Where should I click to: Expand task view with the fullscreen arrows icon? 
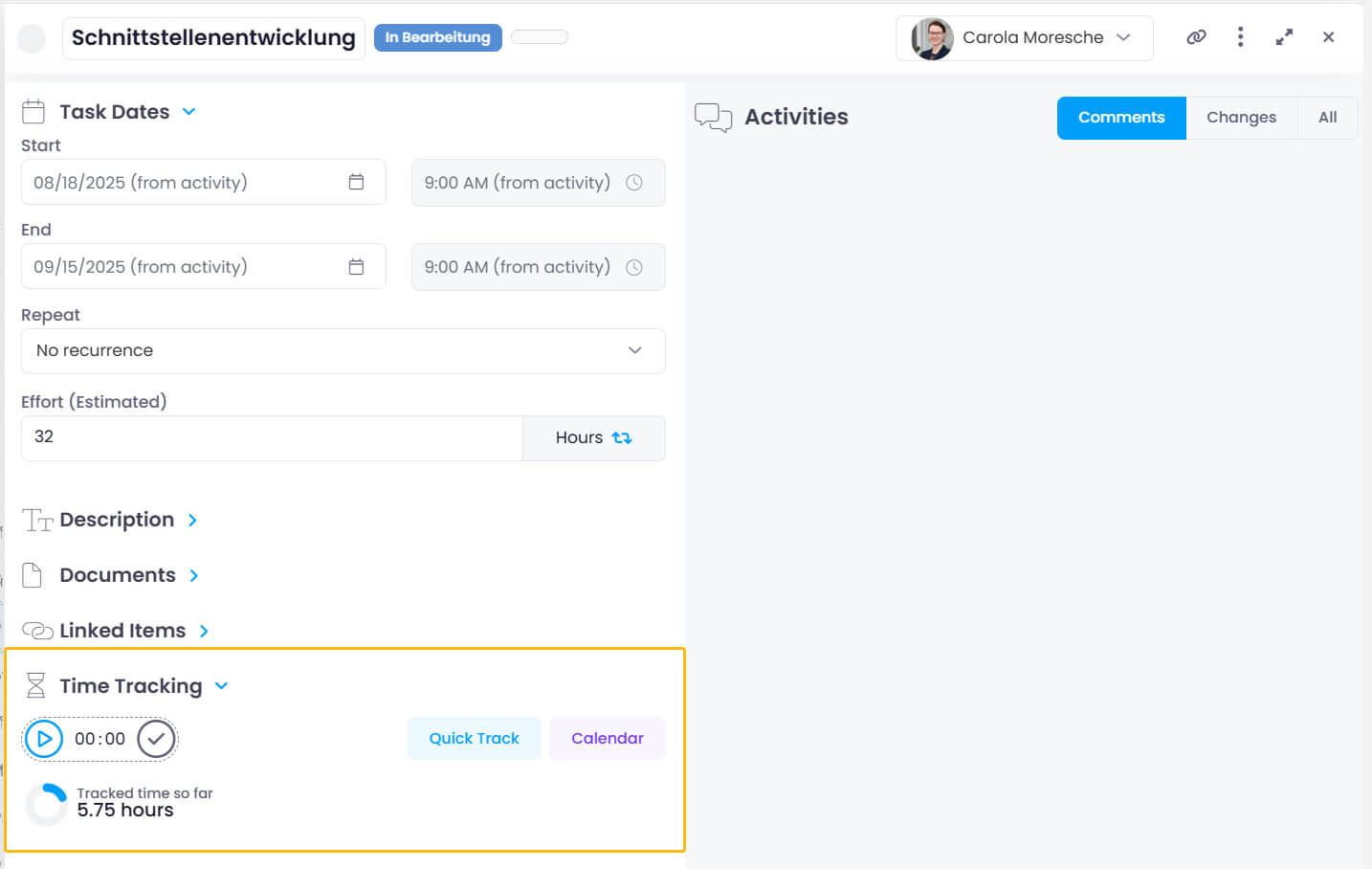1284,36
